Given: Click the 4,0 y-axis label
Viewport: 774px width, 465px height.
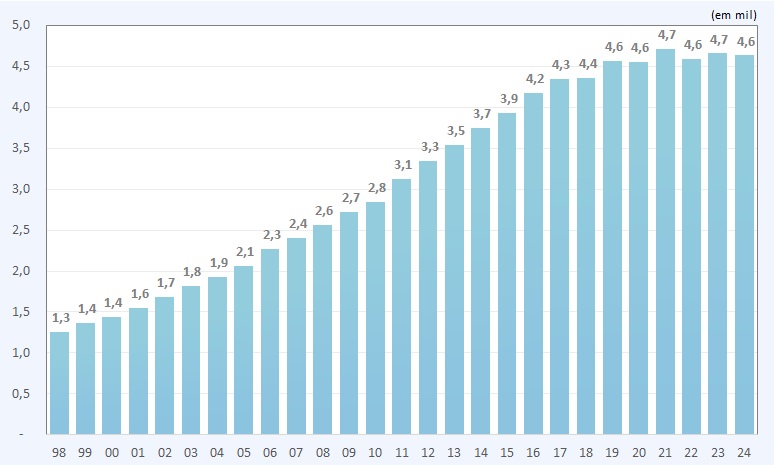Looking at the screenshot, I should pos(21,107).
